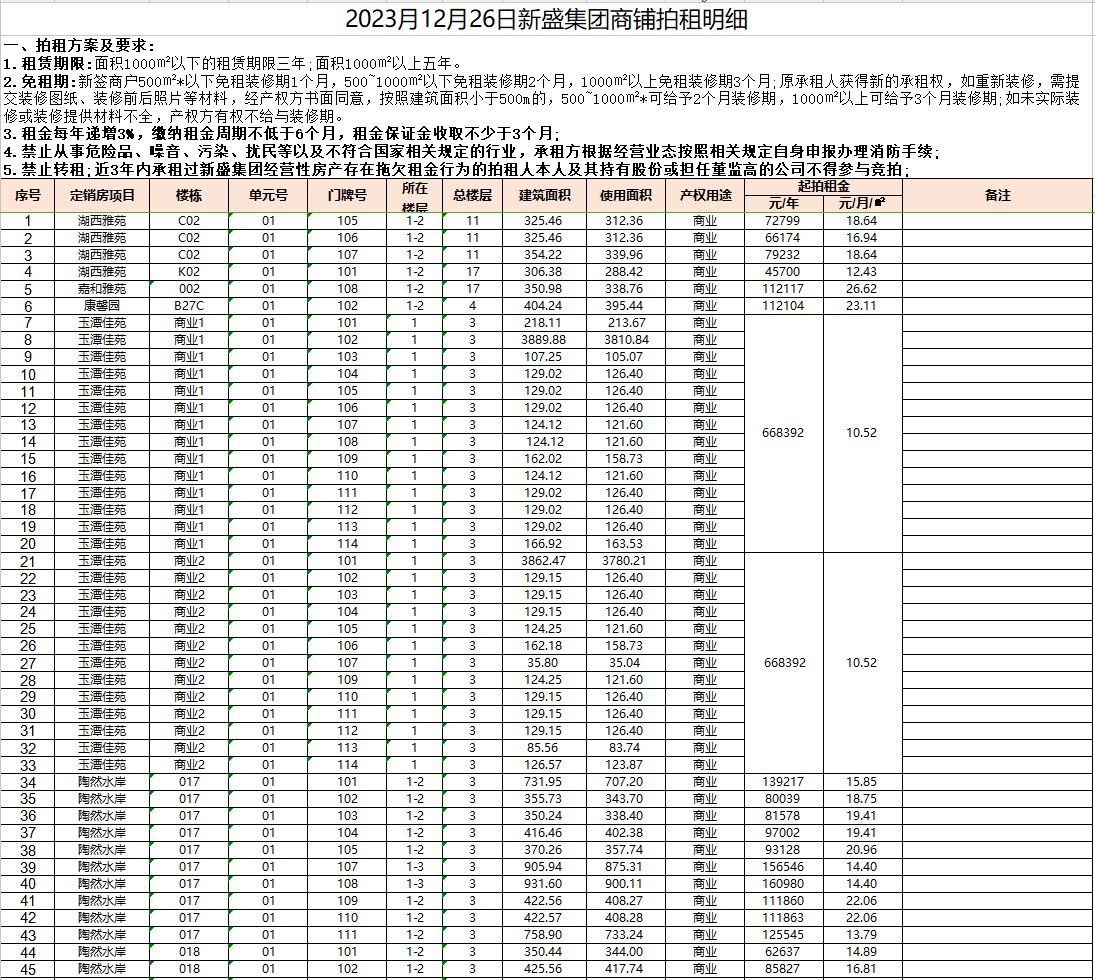Select the "定销房项目" header cell
Image resolution: width=1095 pixels, height=980 pixels.
(x=102, y=196)
